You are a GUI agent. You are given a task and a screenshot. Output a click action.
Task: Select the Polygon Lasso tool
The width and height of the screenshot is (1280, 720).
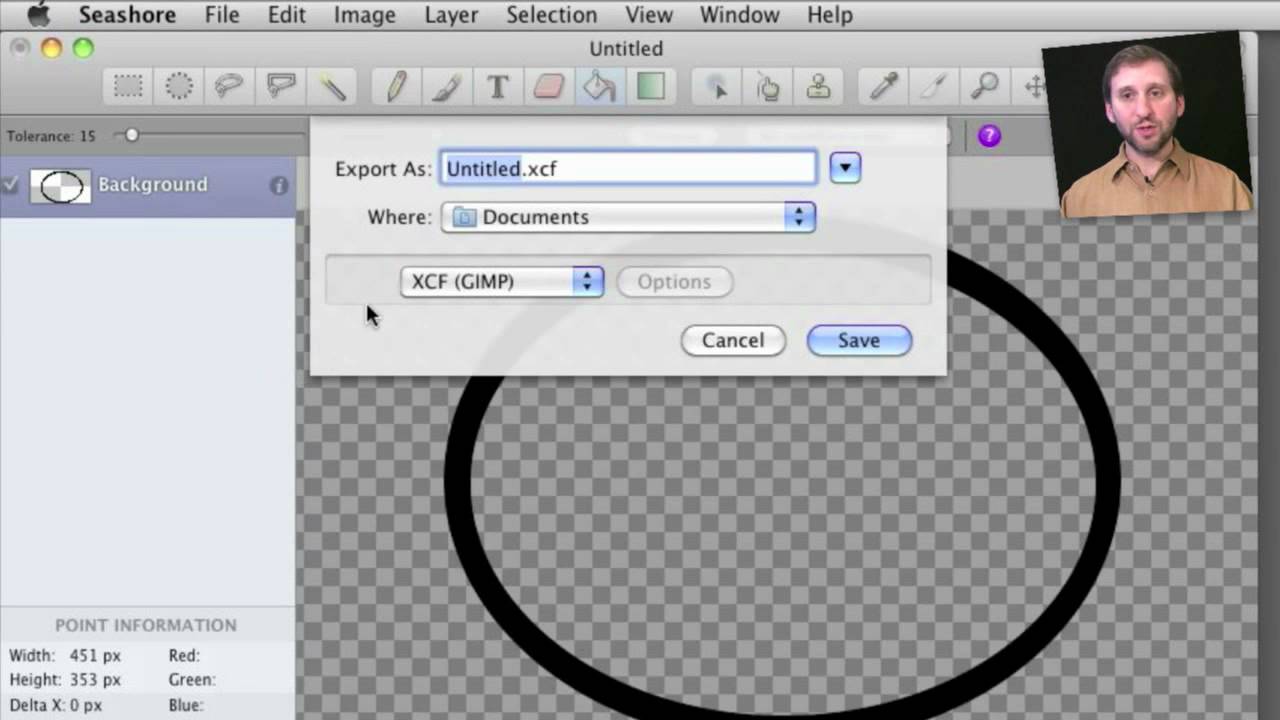pyautogui.click(x=281, y=87)
